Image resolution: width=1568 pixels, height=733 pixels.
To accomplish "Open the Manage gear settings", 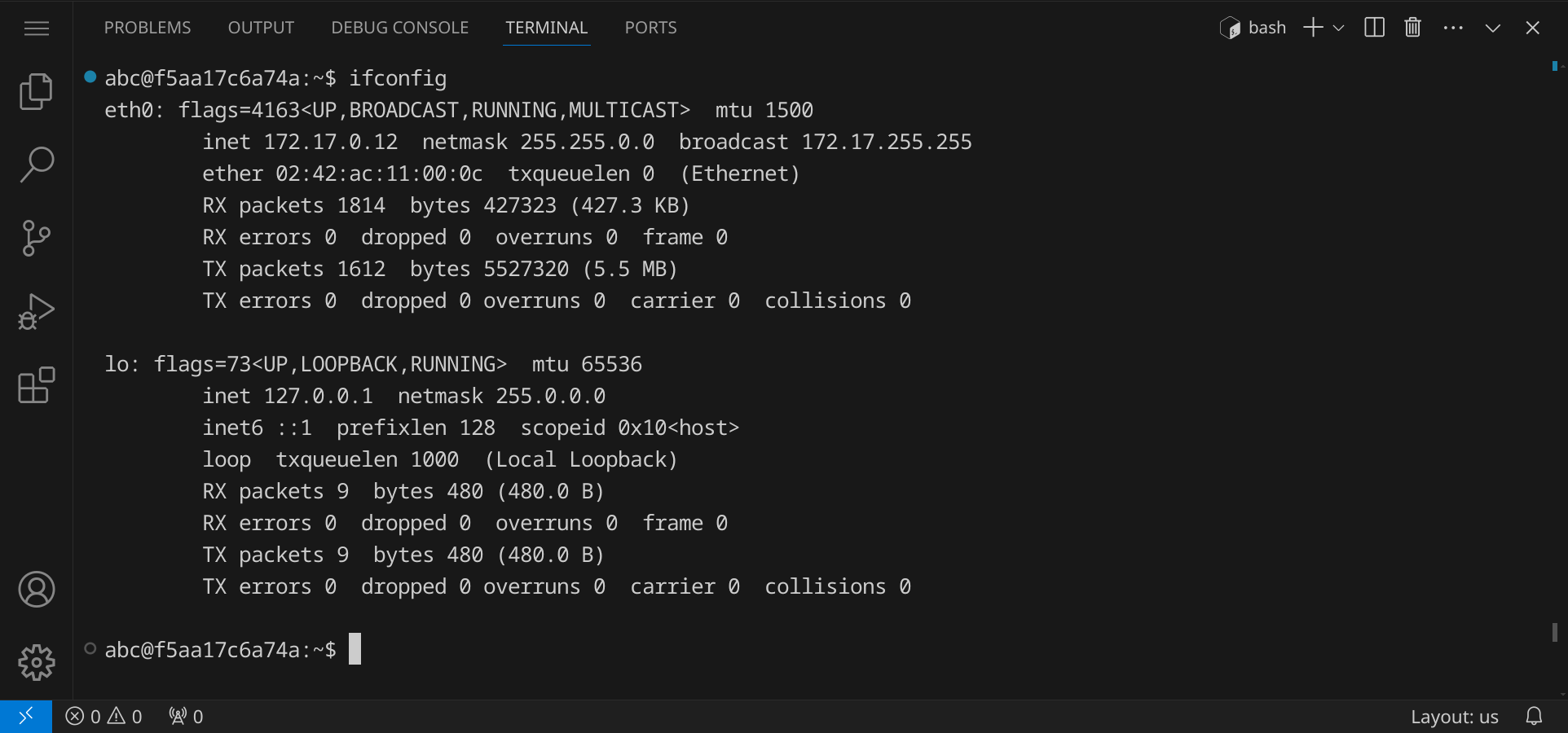I will 36,663.
